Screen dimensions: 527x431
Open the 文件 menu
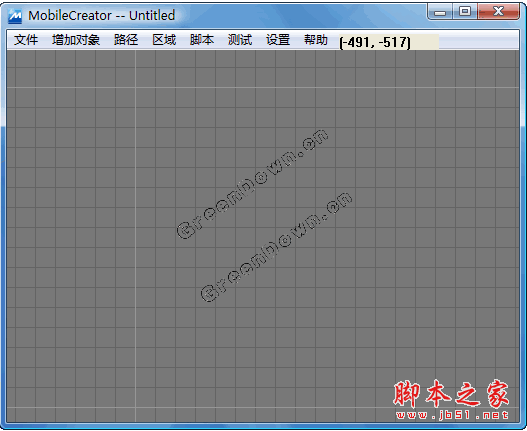point(26,40)
